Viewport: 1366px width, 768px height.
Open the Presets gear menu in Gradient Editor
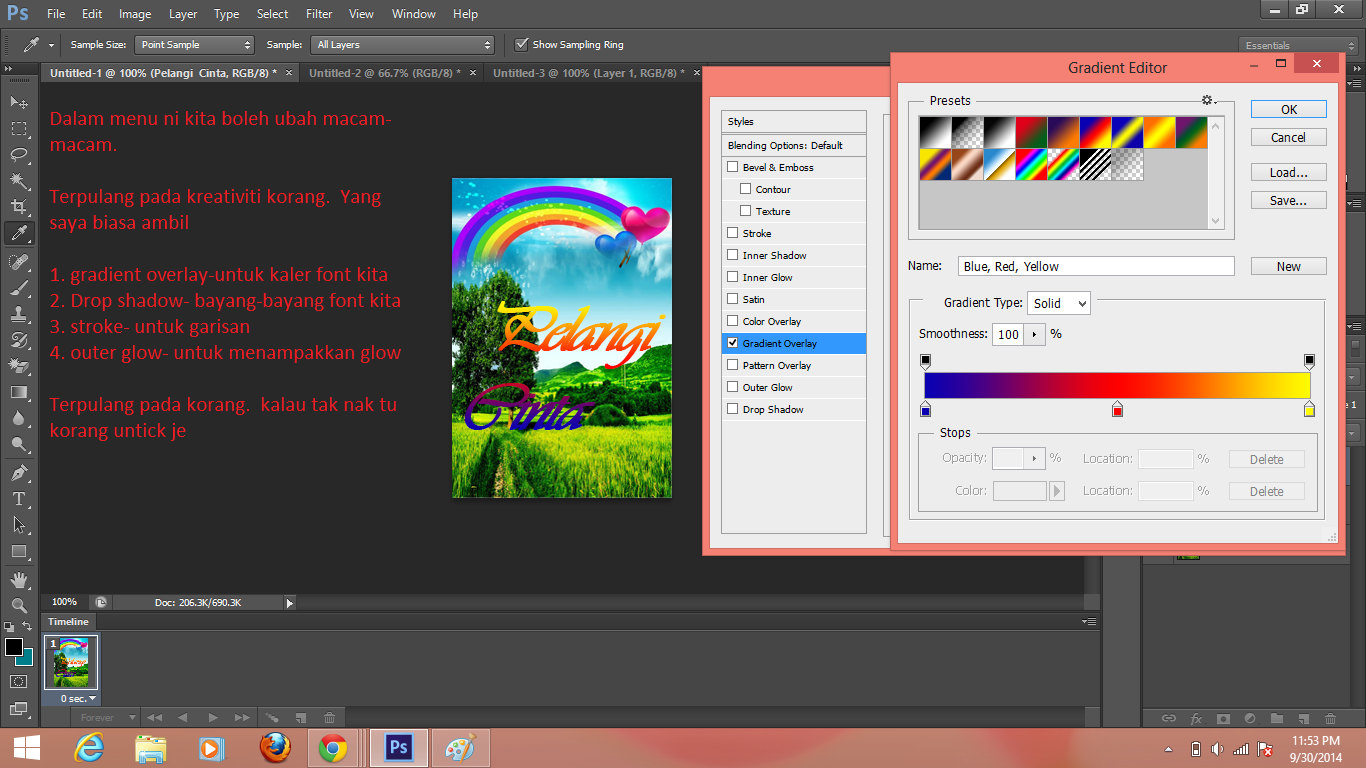(x=1207, y=100)
